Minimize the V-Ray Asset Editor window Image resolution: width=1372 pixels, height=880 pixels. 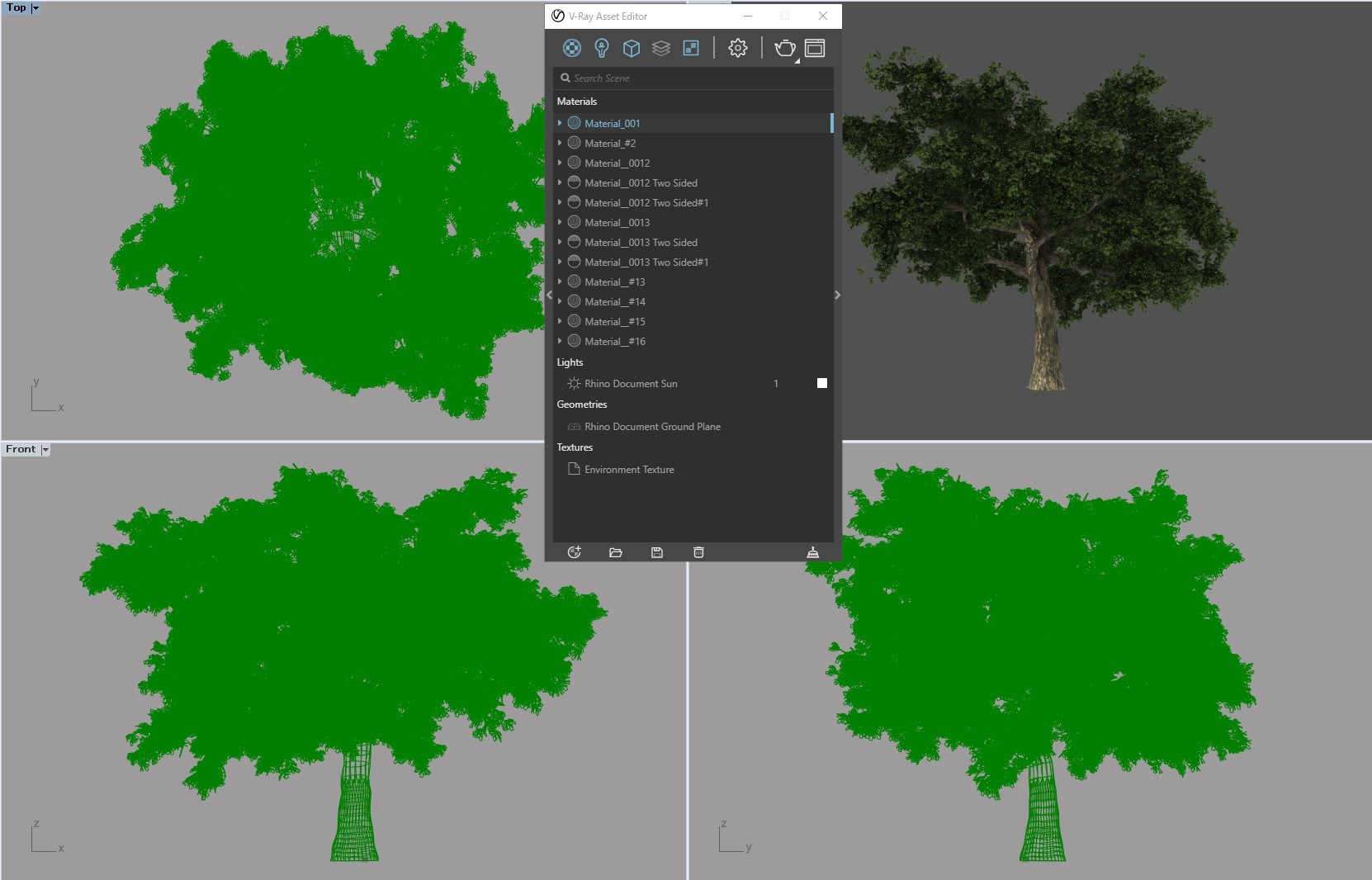pos(748,16)
